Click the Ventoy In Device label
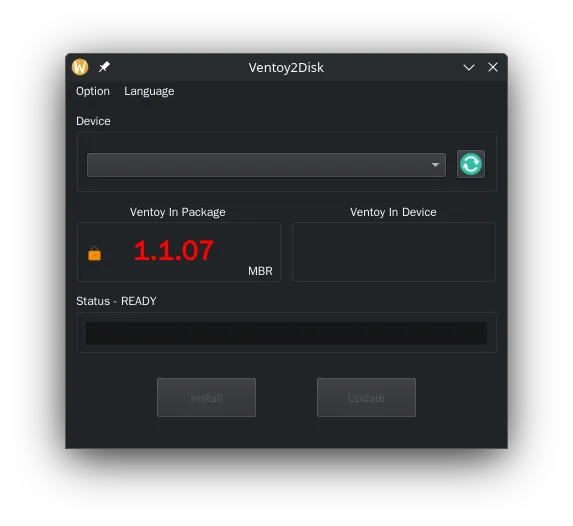This screenshot has height=526, width=573. pyautogui.click(x=393, y=212)
